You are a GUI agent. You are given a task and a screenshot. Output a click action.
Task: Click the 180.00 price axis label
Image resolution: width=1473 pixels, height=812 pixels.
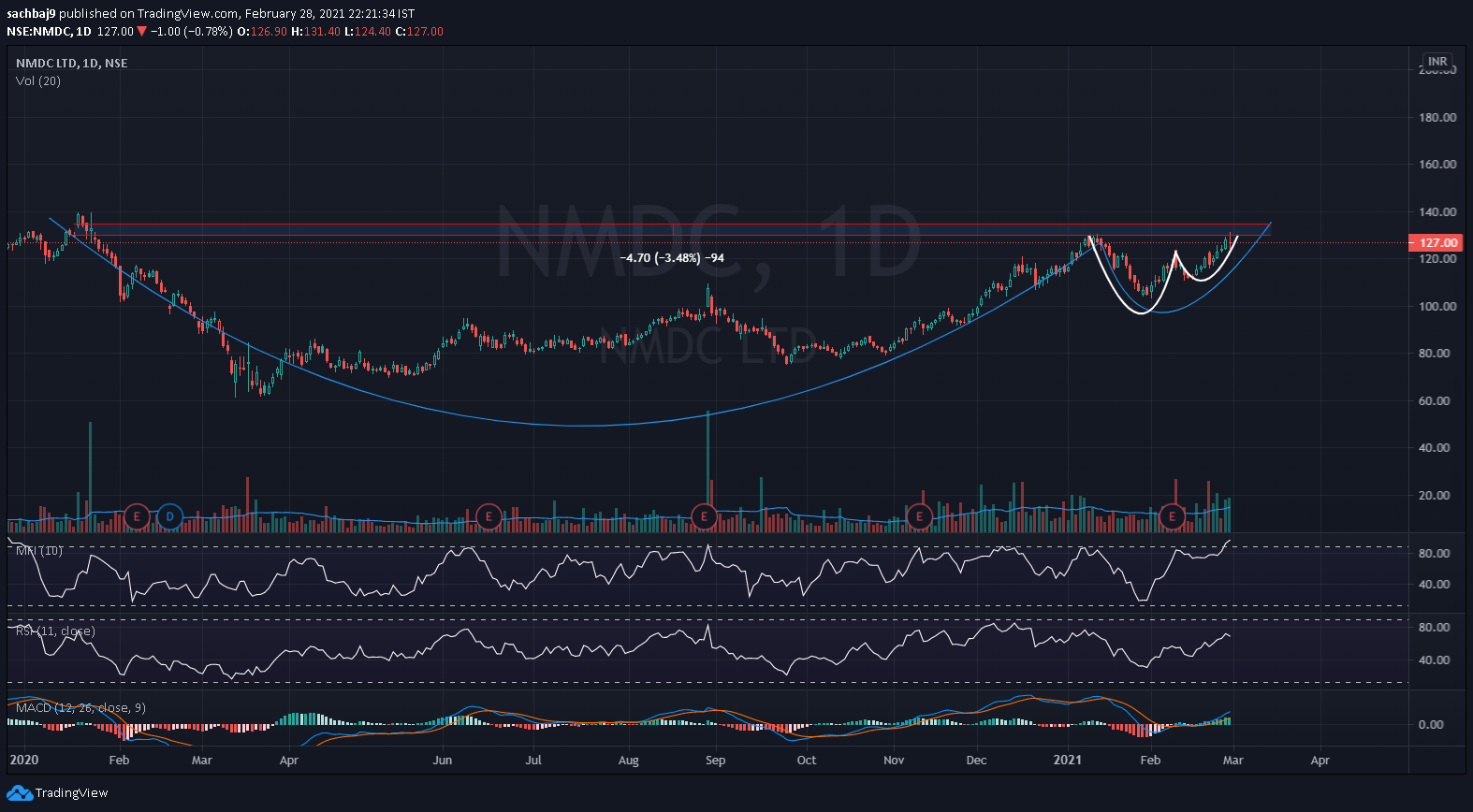pyautogui.click(x=1437, y=117)
